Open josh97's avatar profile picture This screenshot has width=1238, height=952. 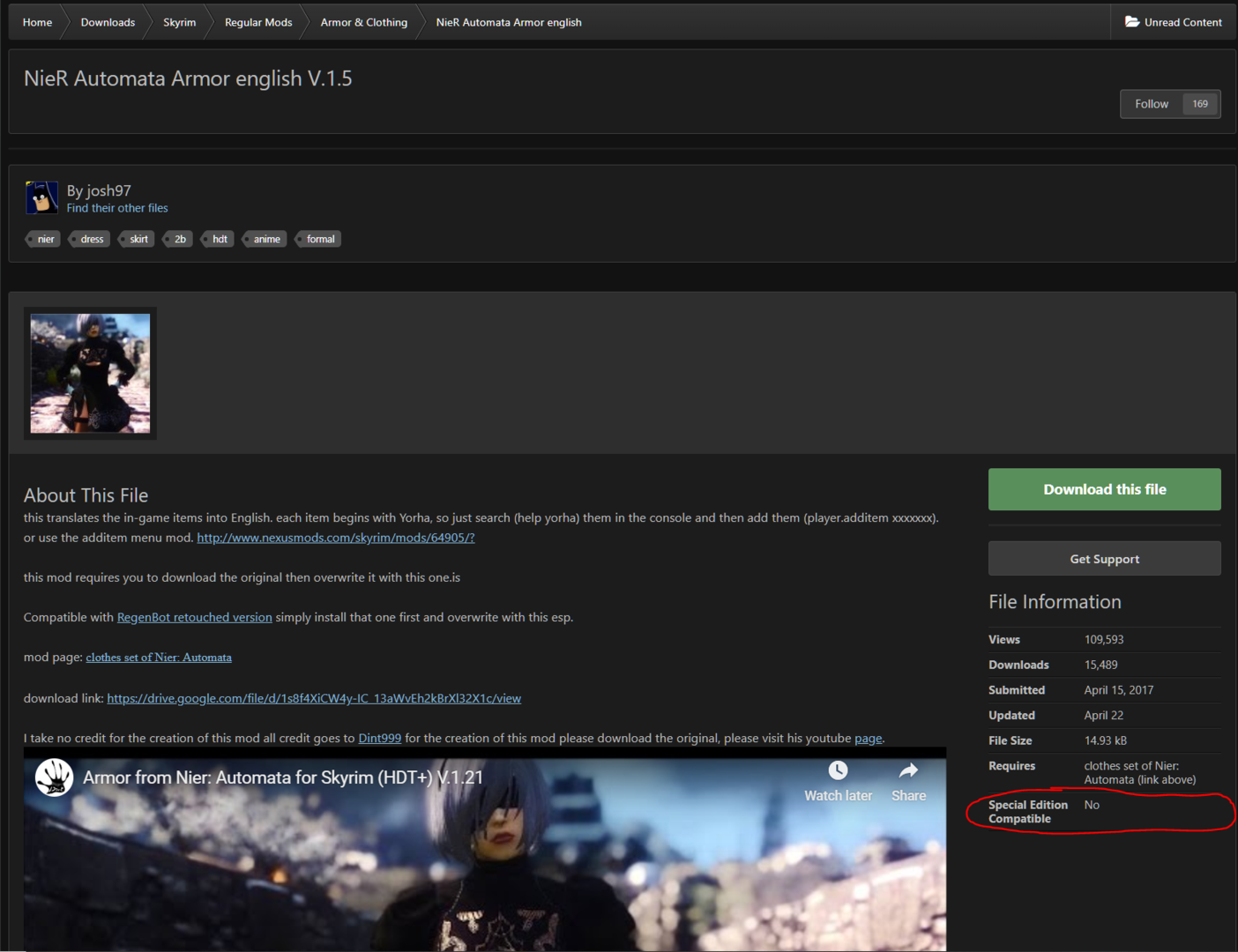pos(41,197)
